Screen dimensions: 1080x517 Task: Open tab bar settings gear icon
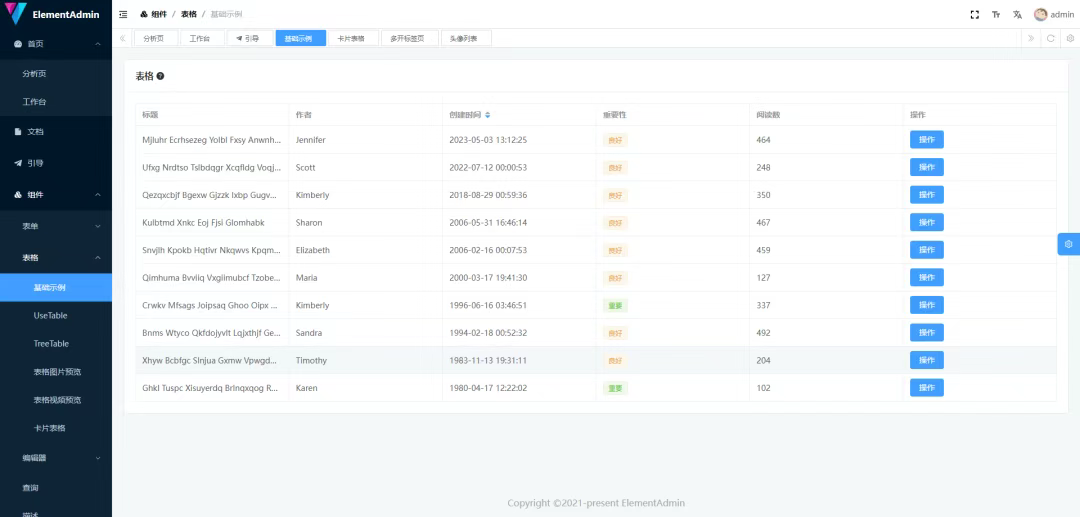coord(1070,39)
